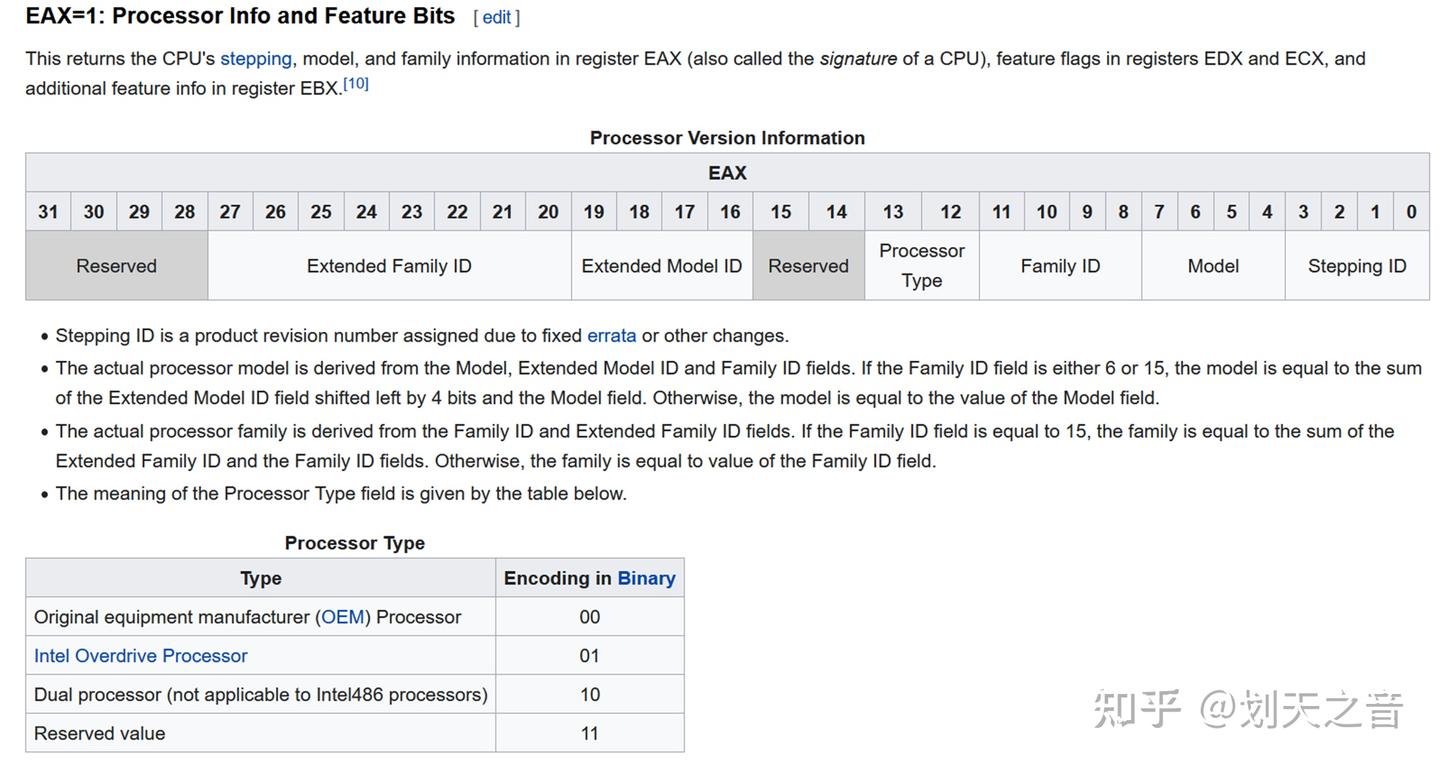
Task: Select encoding "11" in the Reserved value row
Action: [x=590, y=733]
